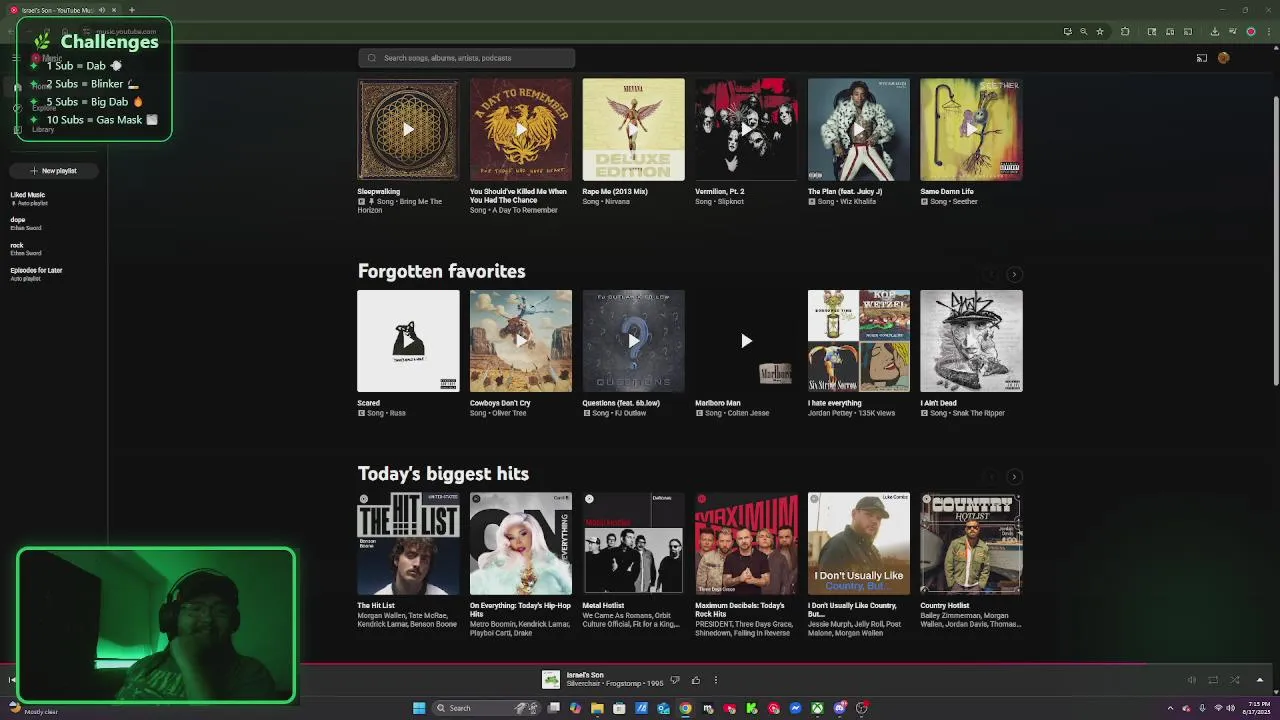The image size is (1280, 720).
Task: Open I Don't Usually Like Country playlist
Action: click(x=859, y=543)
